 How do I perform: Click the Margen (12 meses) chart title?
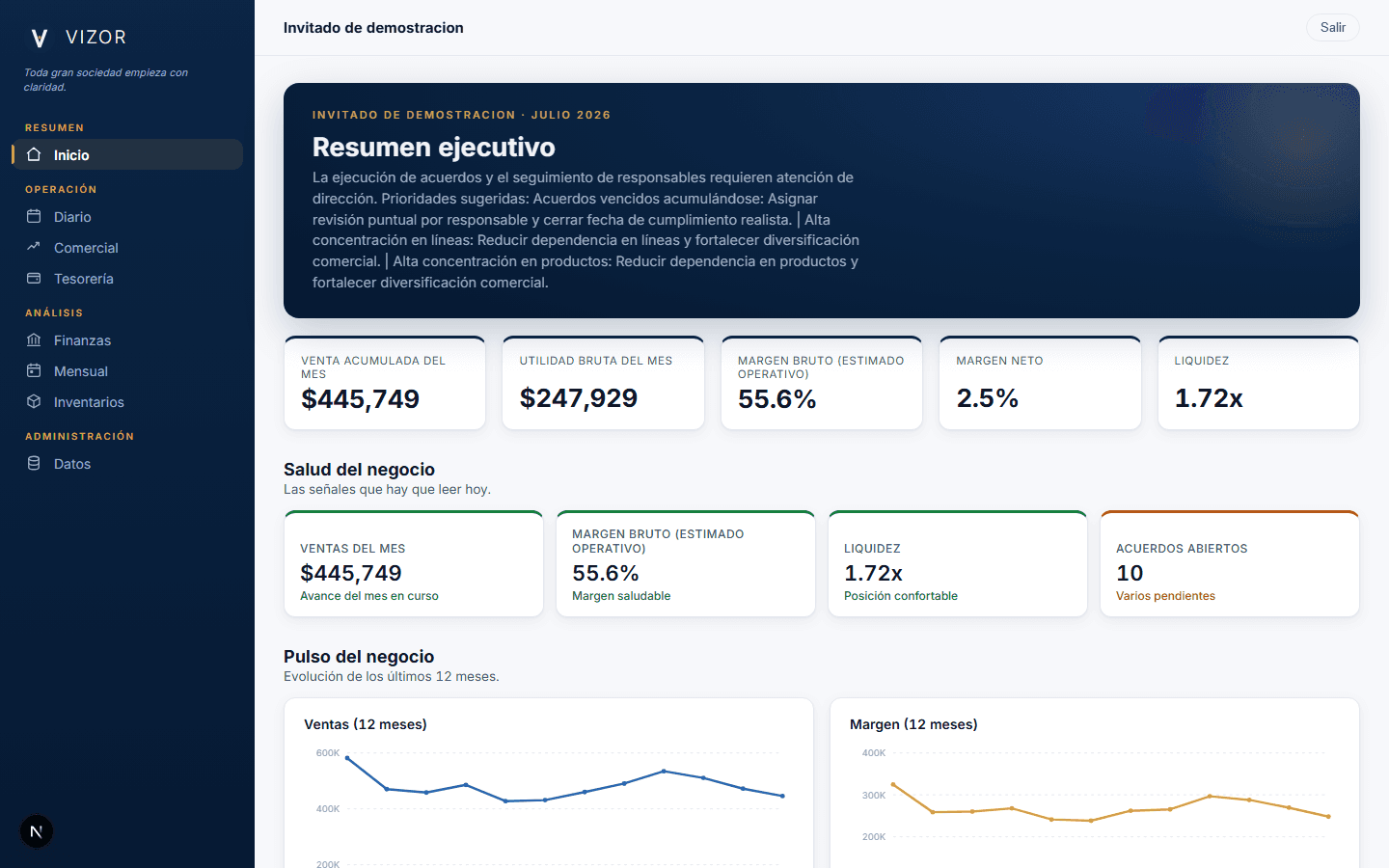913,724
